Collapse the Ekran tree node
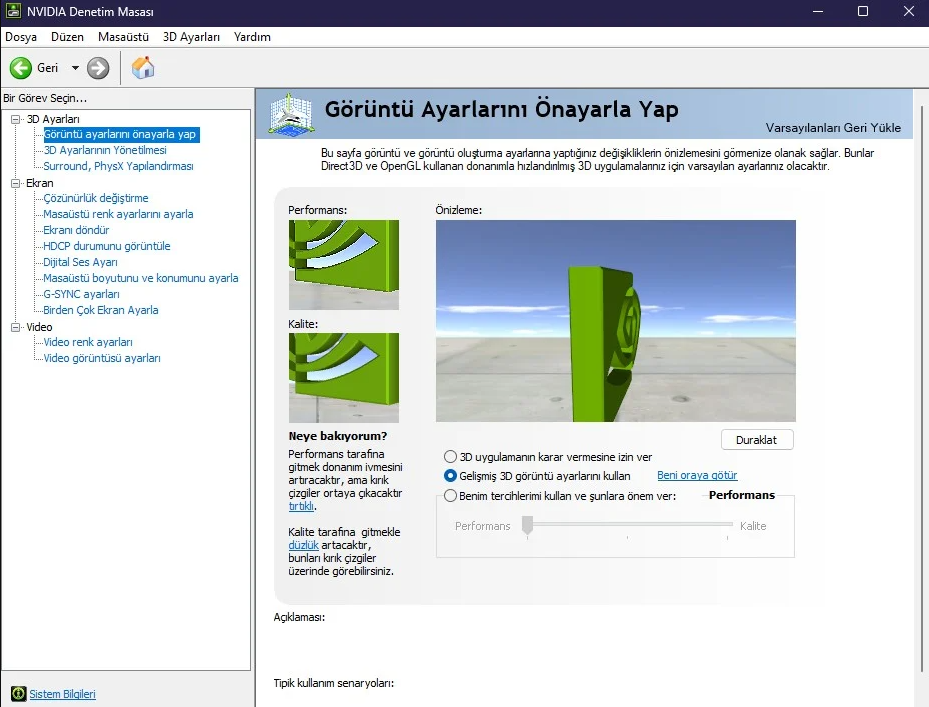The height and width of the screenshot is (707, 929). click(x=16, y=183)
